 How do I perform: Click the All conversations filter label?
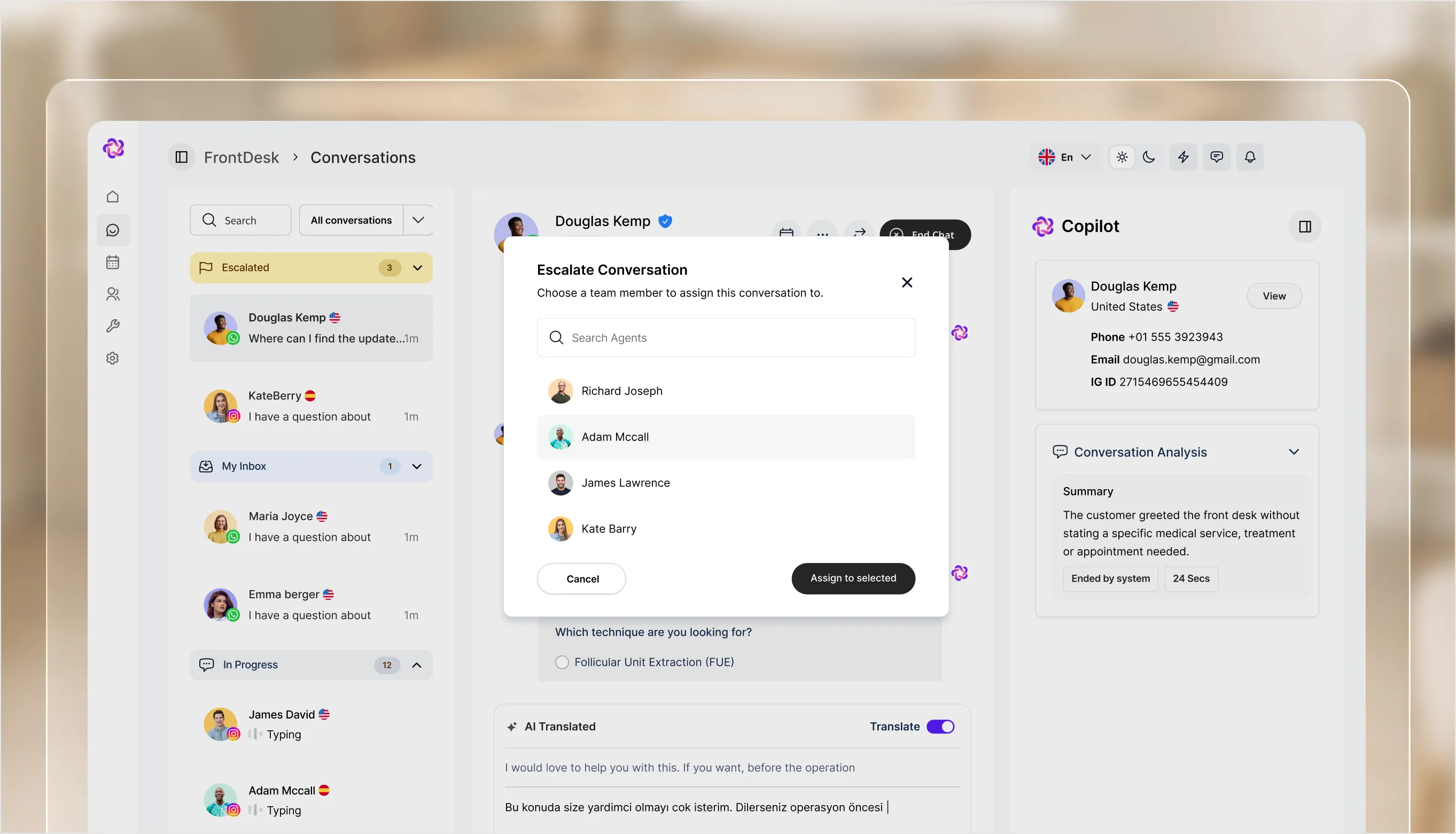coord(351,220)
